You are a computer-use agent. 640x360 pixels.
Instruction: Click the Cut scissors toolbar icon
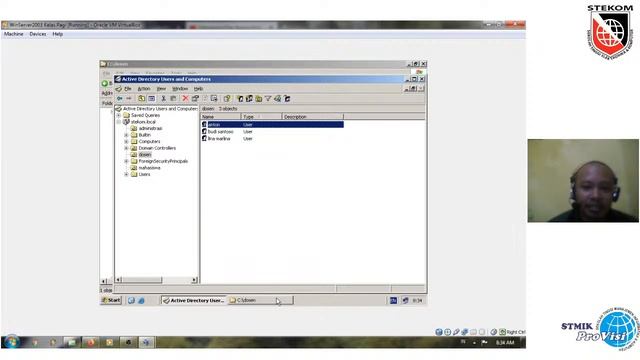click(163, 99)
